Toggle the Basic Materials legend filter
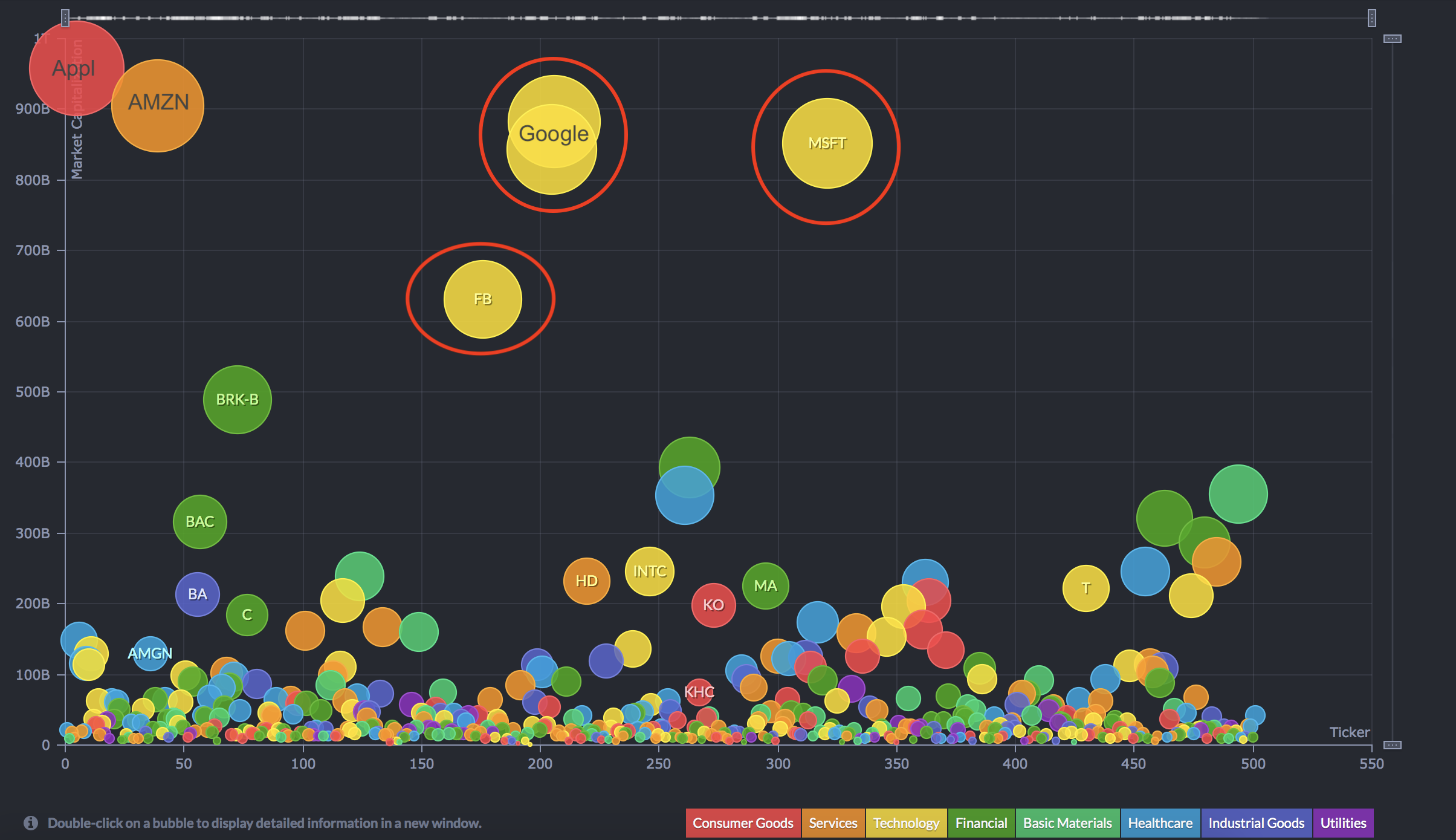The height and width of the screenshot is (840, 1456). click(1068, 823)
